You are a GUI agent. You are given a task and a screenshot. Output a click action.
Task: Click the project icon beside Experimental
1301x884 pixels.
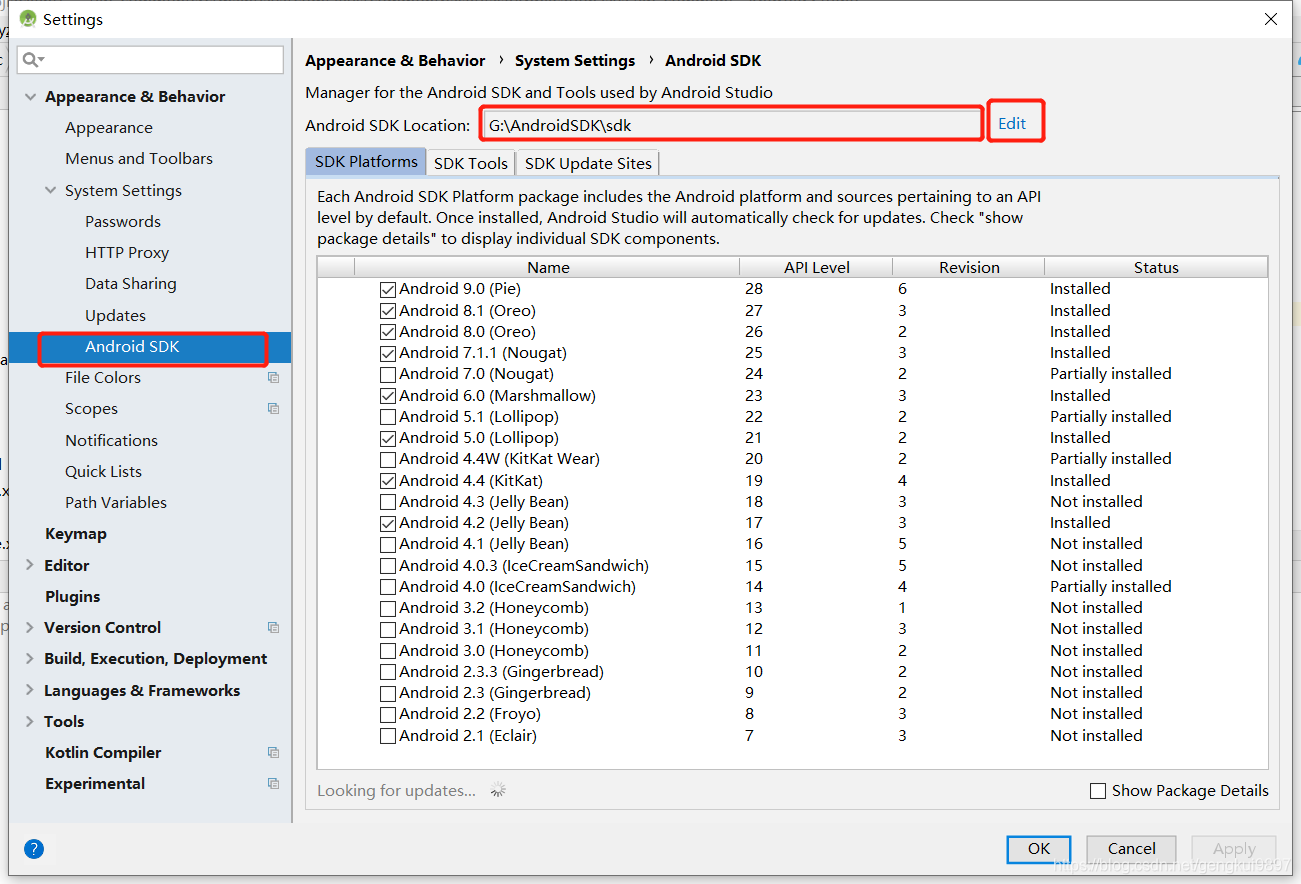point(273,784)
